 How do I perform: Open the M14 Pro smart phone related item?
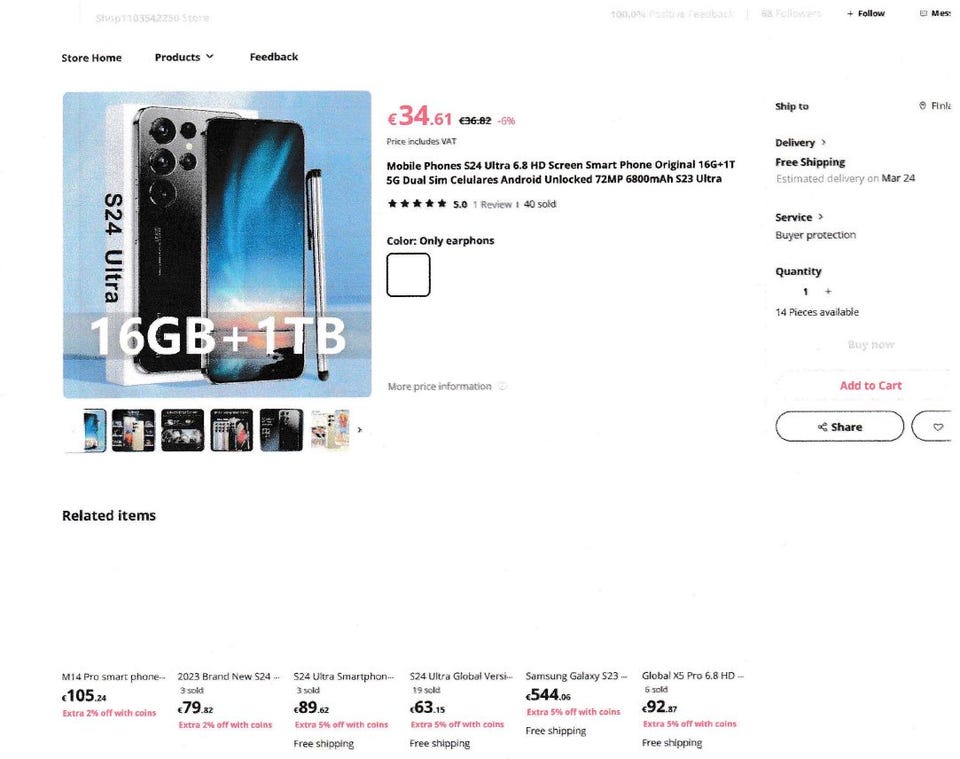(x=112, y=677)
